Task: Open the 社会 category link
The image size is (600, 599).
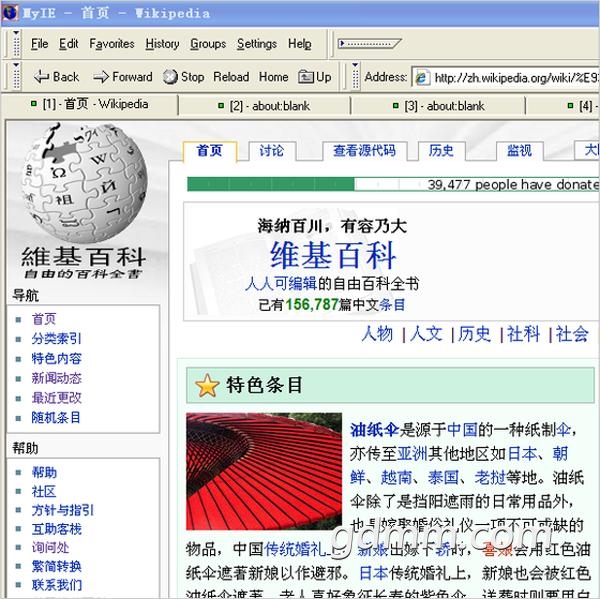Action: point(572,334)
